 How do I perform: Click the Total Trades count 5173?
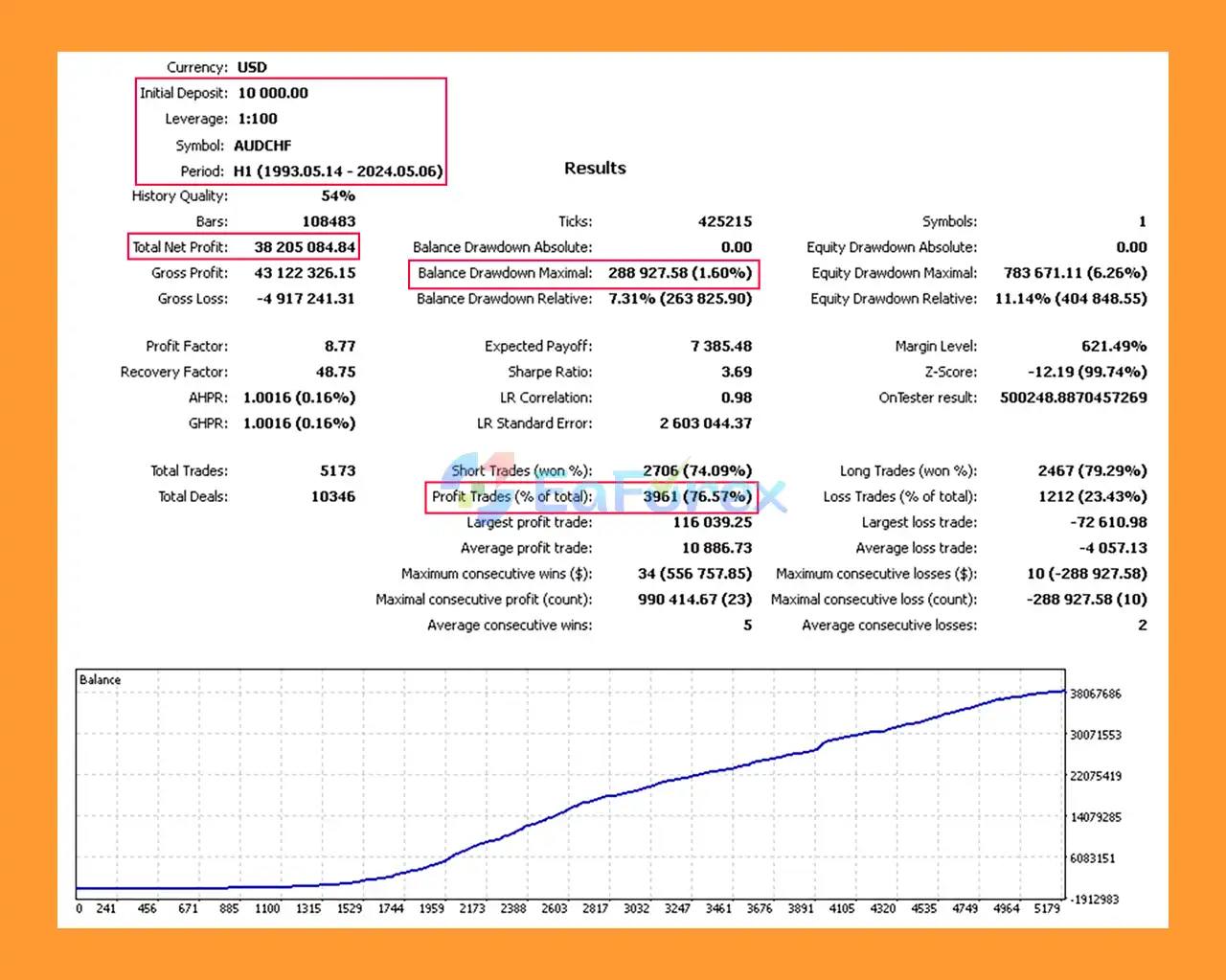[337, 470]
